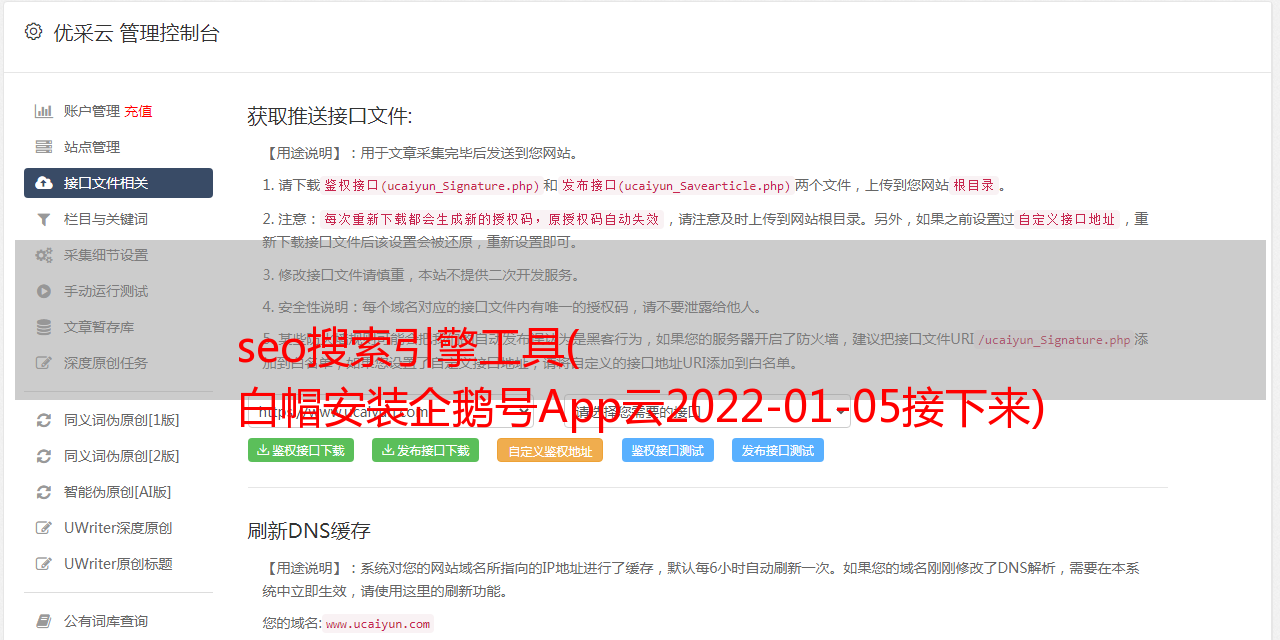Click the refresh icon beside 智能伪原创[AI版]
1280x640 pixels.
click(44, 492)
